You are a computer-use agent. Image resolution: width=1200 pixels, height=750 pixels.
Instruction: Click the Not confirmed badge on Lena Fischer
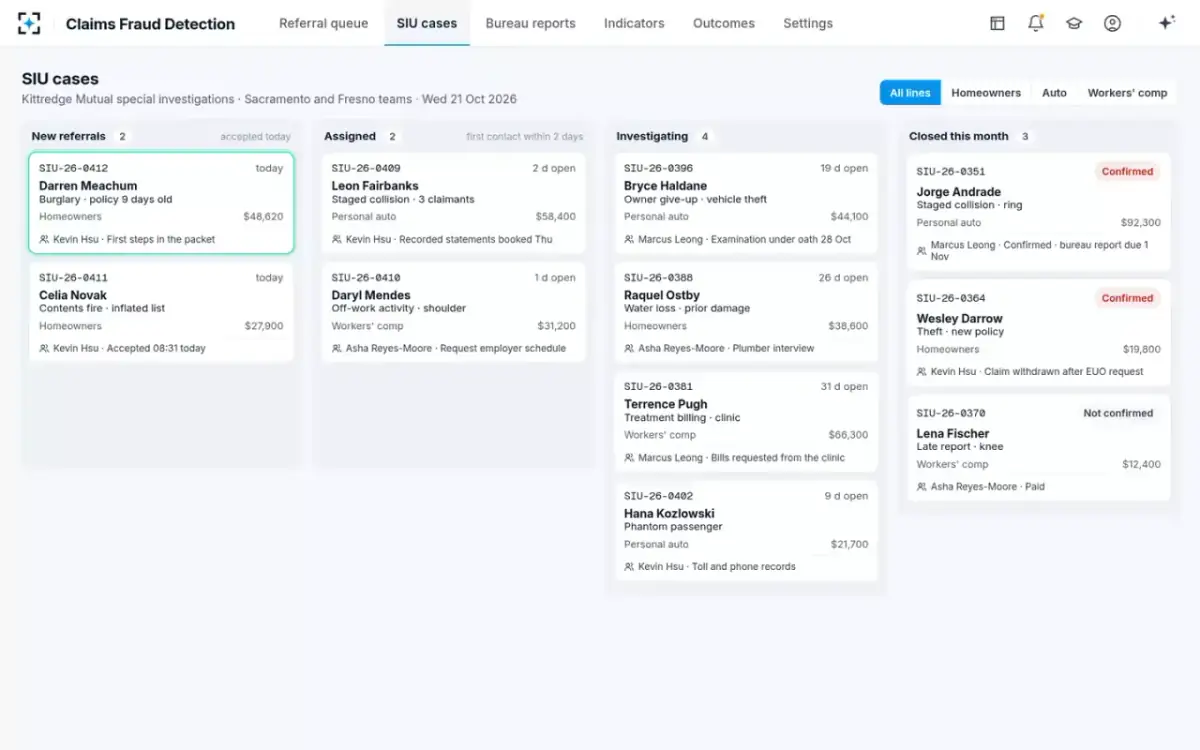[1118, 413]
